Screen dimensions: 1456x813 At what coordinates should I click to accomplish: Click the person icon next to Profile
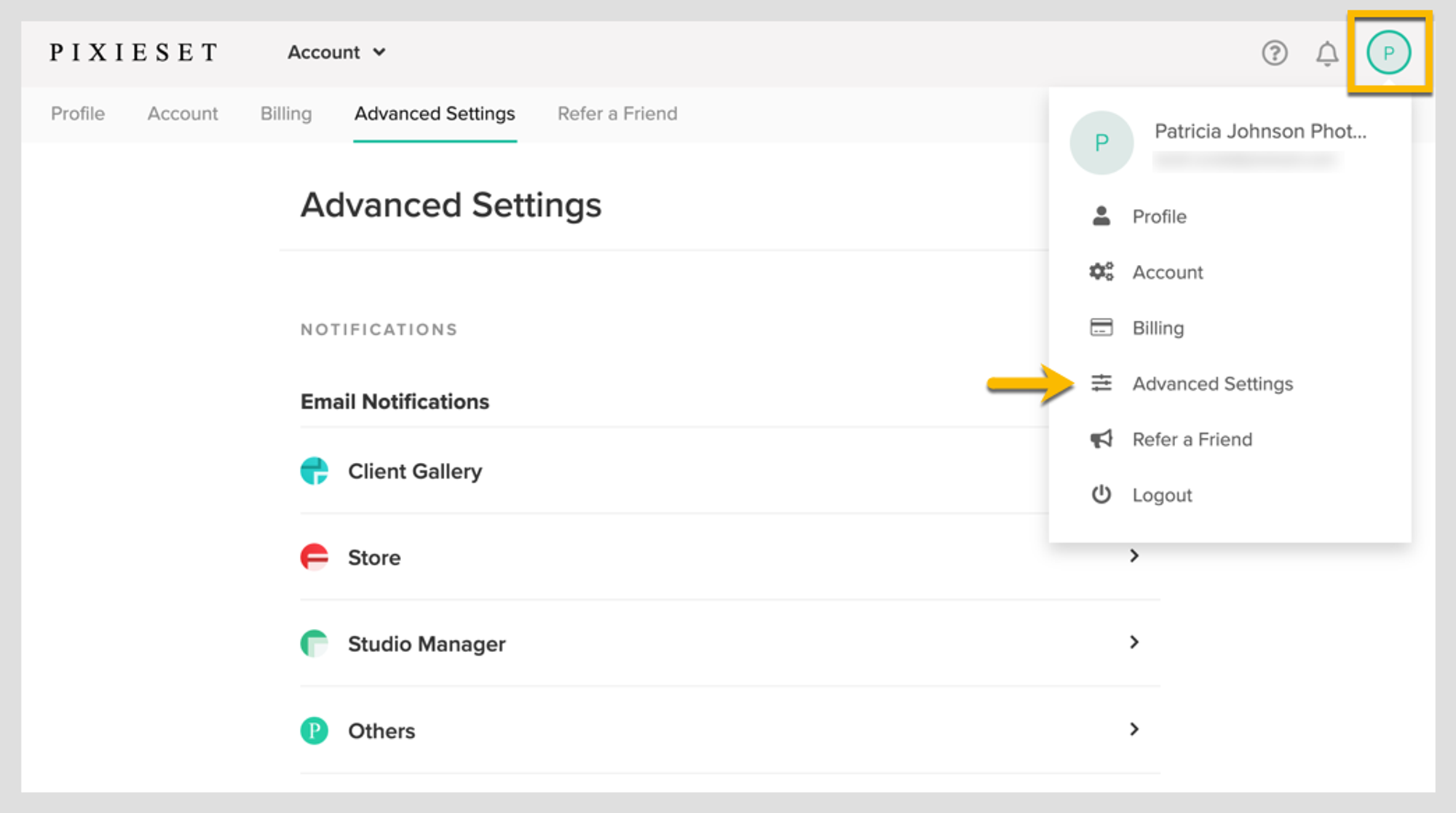click(1101, 216)
